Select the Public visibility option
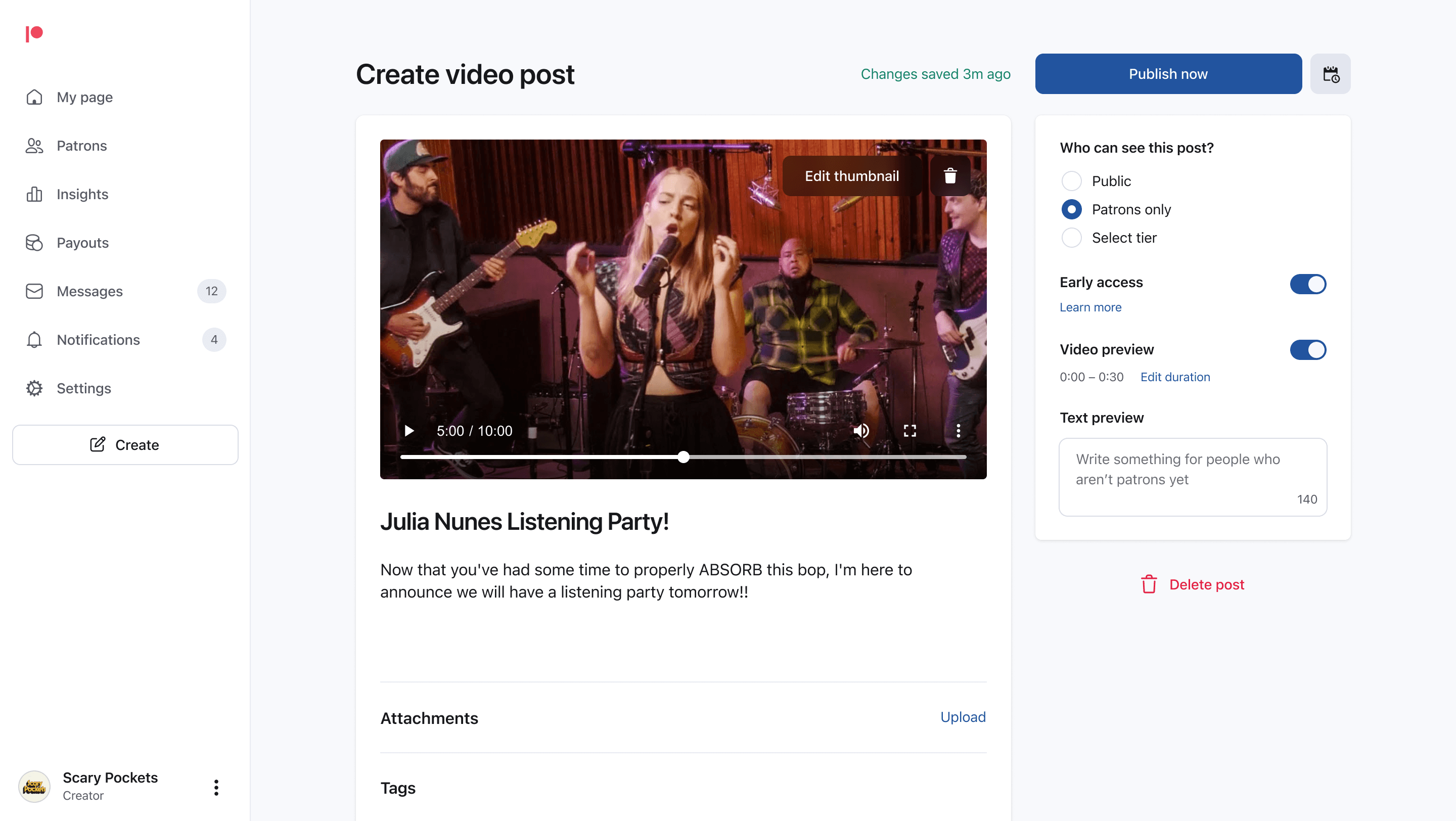This screenshot has height=821, width=1456. (x=1071, y=181)
